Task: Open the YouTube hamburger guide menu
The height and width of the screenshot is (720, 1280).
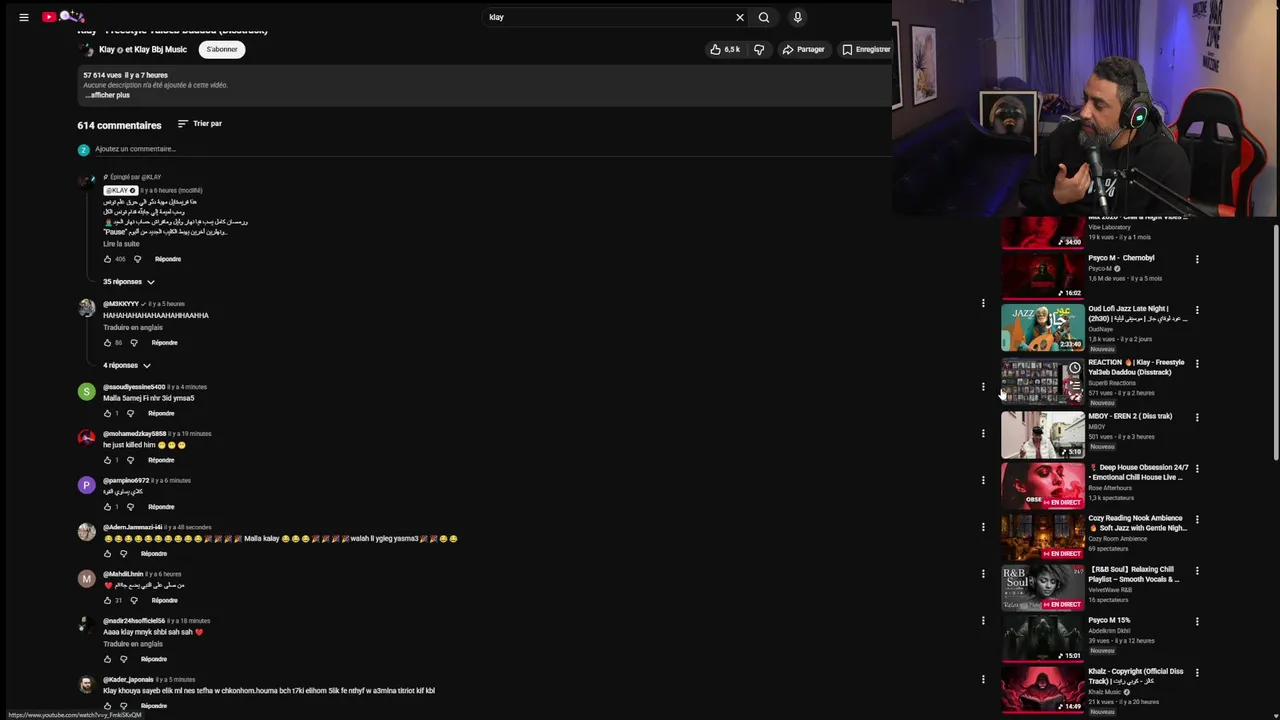Action: [24, 17]
